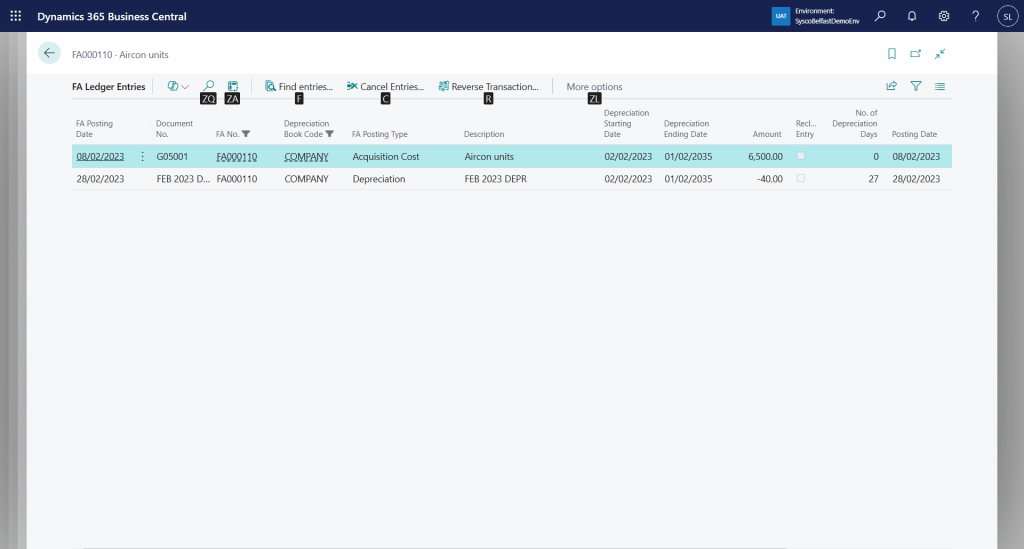The image size is (1024, 549).
Task: Click the Analyze view icon beside the search
Action: pyautogui.click(x=233, y=87)
